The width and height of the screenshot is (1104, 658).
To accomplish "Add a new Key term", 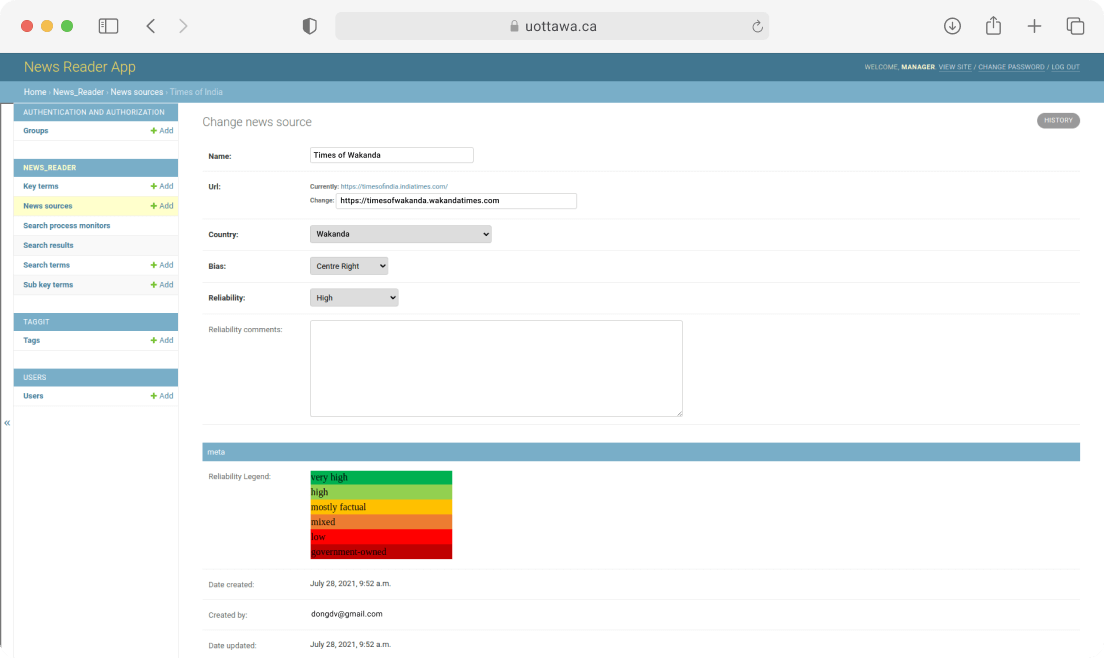I will tap(162, 186).
